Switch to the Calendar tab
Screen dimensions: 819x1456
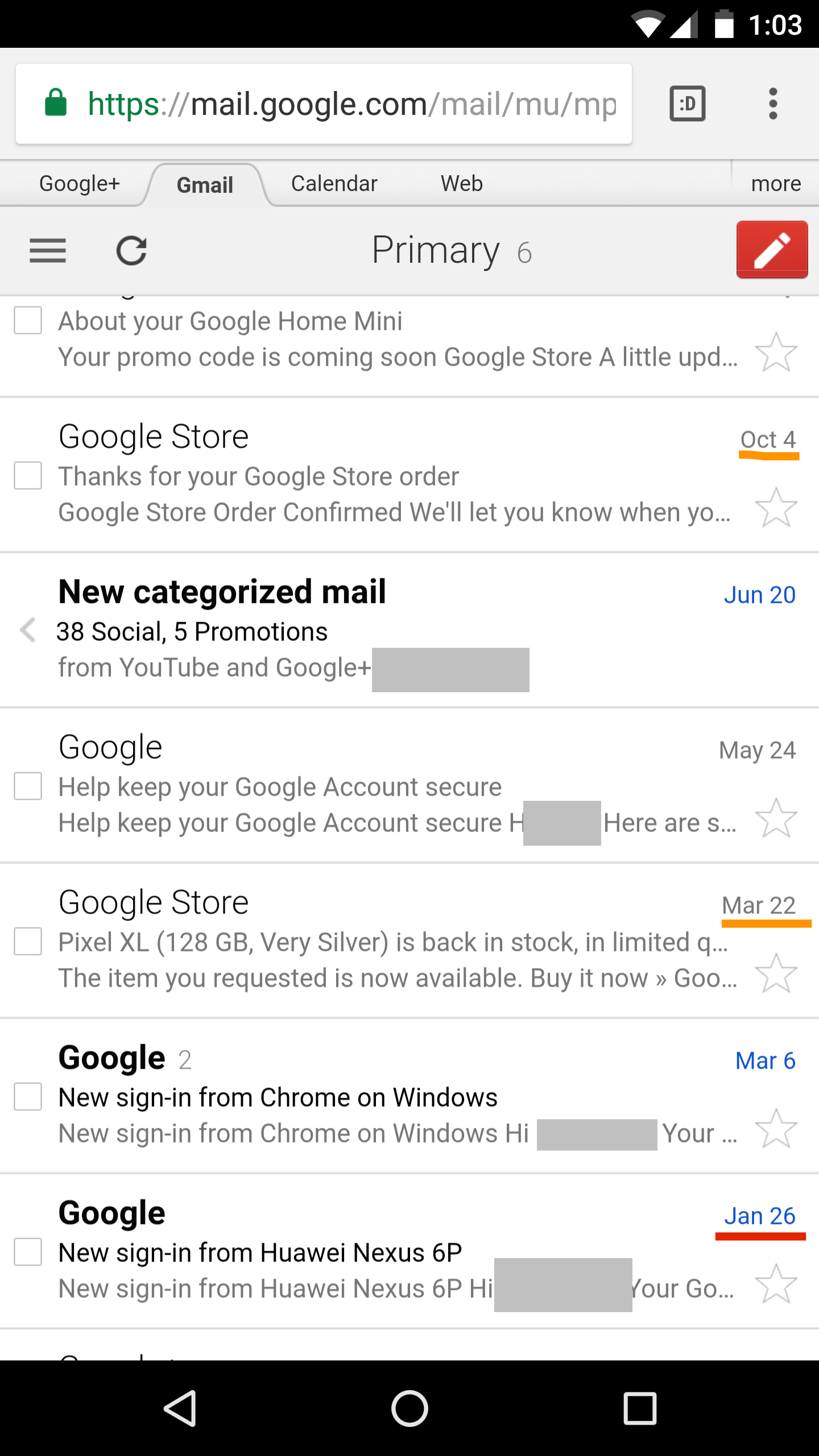(x=334, y=184)
